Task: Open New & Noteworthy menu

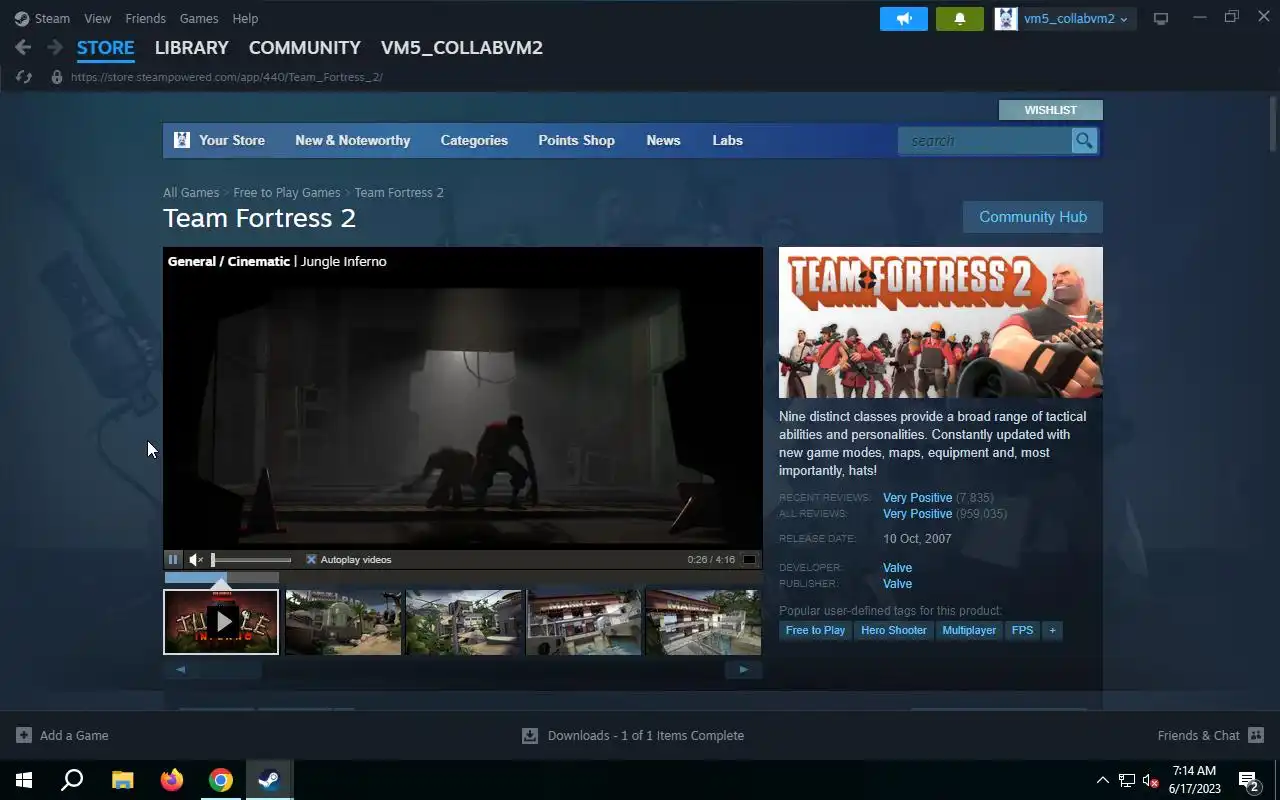Action: [353, 141]
